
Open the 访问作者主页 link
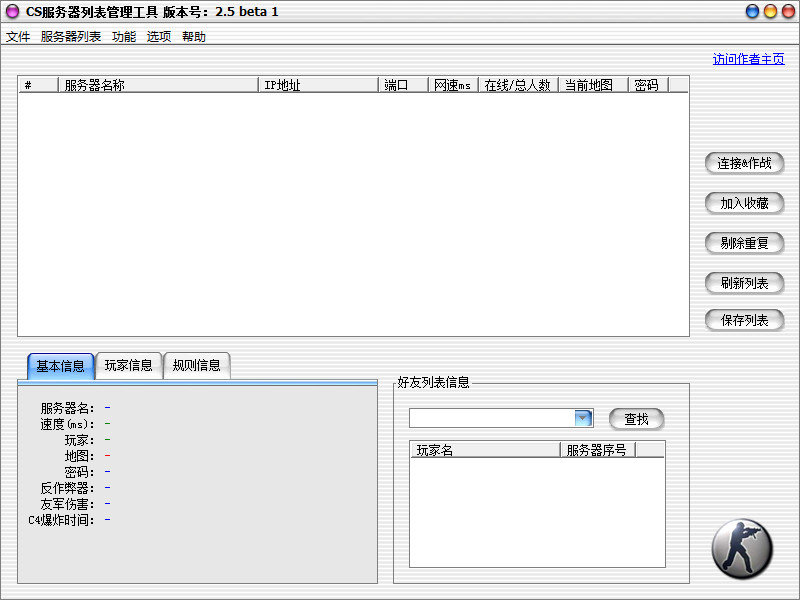(x=749, y=60)
